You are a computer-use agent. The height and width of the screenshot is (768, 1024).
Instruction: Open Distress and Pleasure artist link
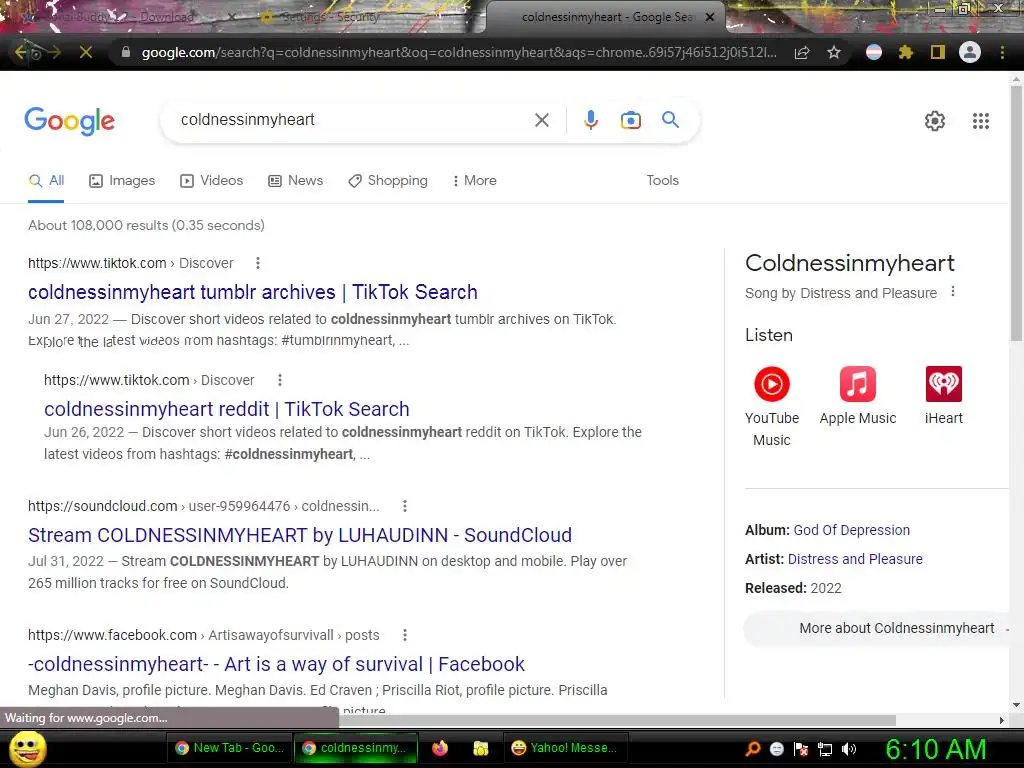coord(855,559)
